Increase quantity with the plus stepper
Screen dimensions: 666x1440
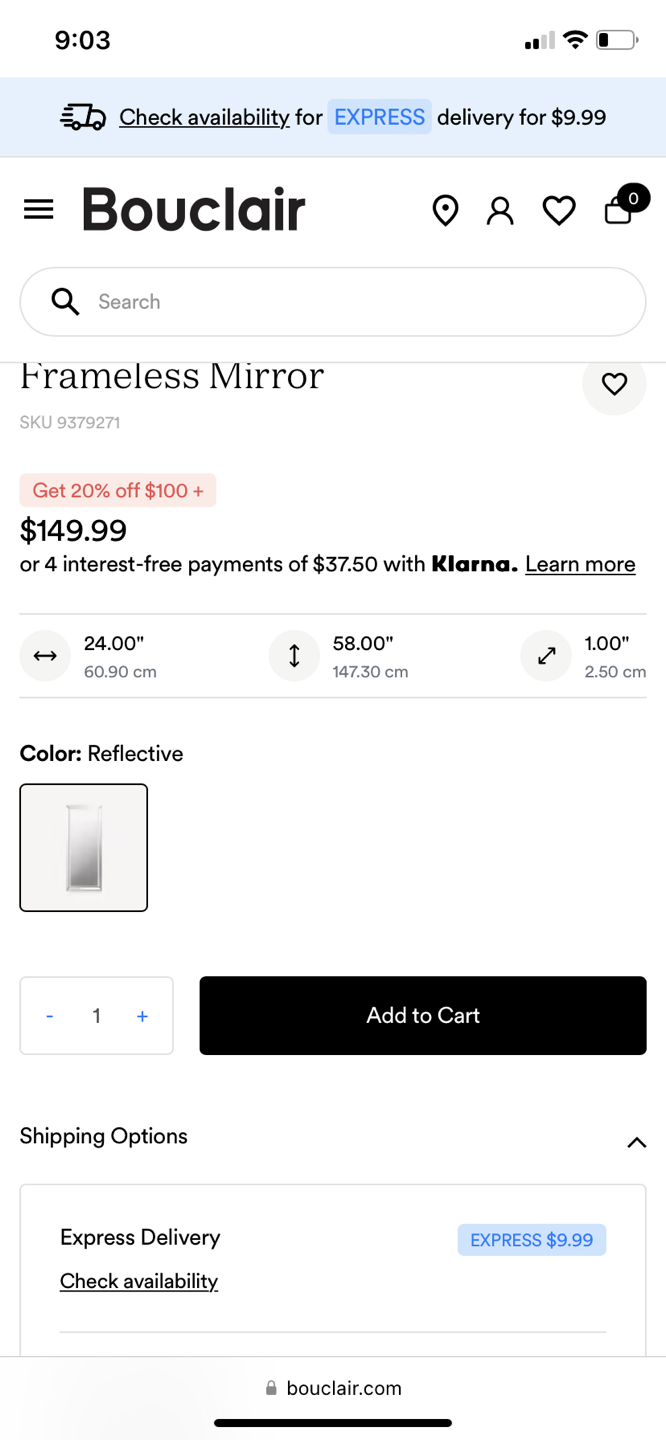pos(142,1015)
